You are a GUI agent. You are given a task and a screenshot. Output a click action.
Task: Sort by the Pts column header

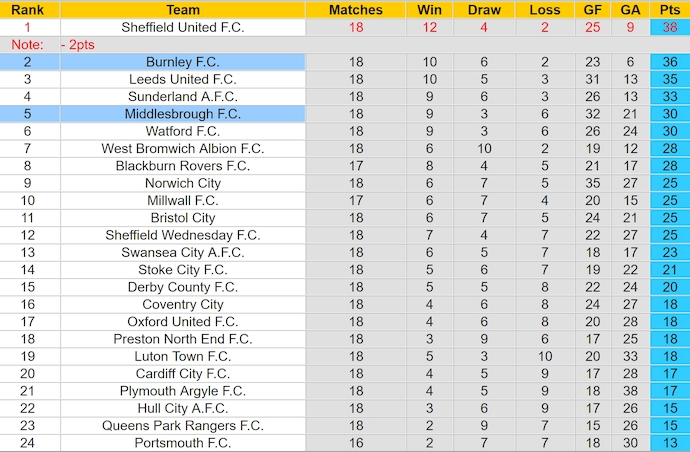670,10
